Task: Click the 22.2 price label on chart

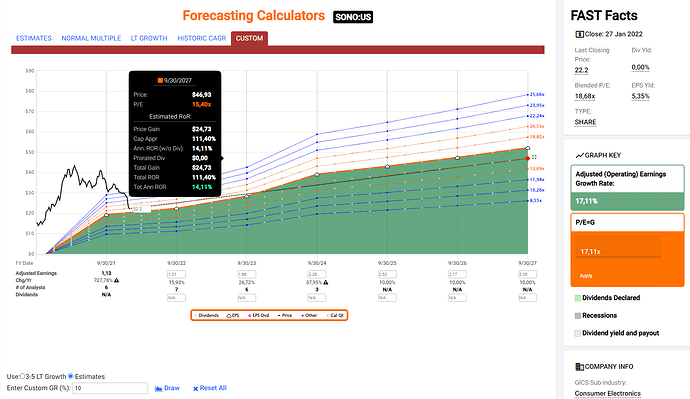Action: tap(141, 209)
